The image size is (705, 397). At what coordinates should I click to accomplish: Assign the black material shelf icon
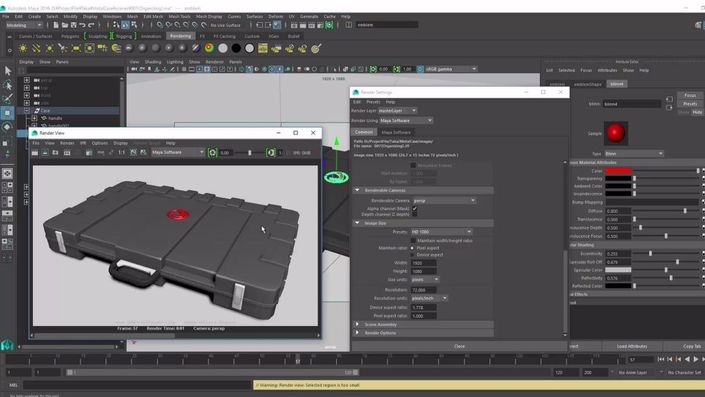[x=236, y=48]
